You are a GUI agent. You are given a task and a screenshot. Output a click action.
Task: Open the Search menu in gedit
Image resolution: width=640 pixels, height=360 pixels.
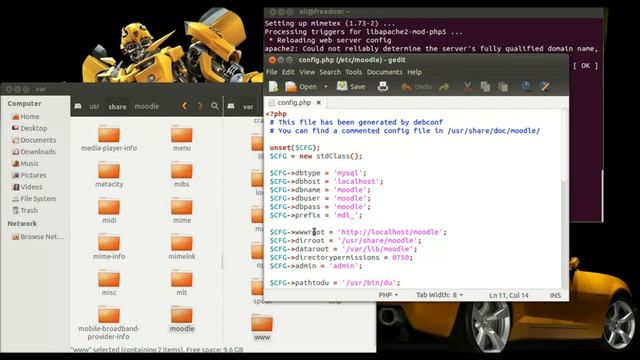(x=330, y=72)
